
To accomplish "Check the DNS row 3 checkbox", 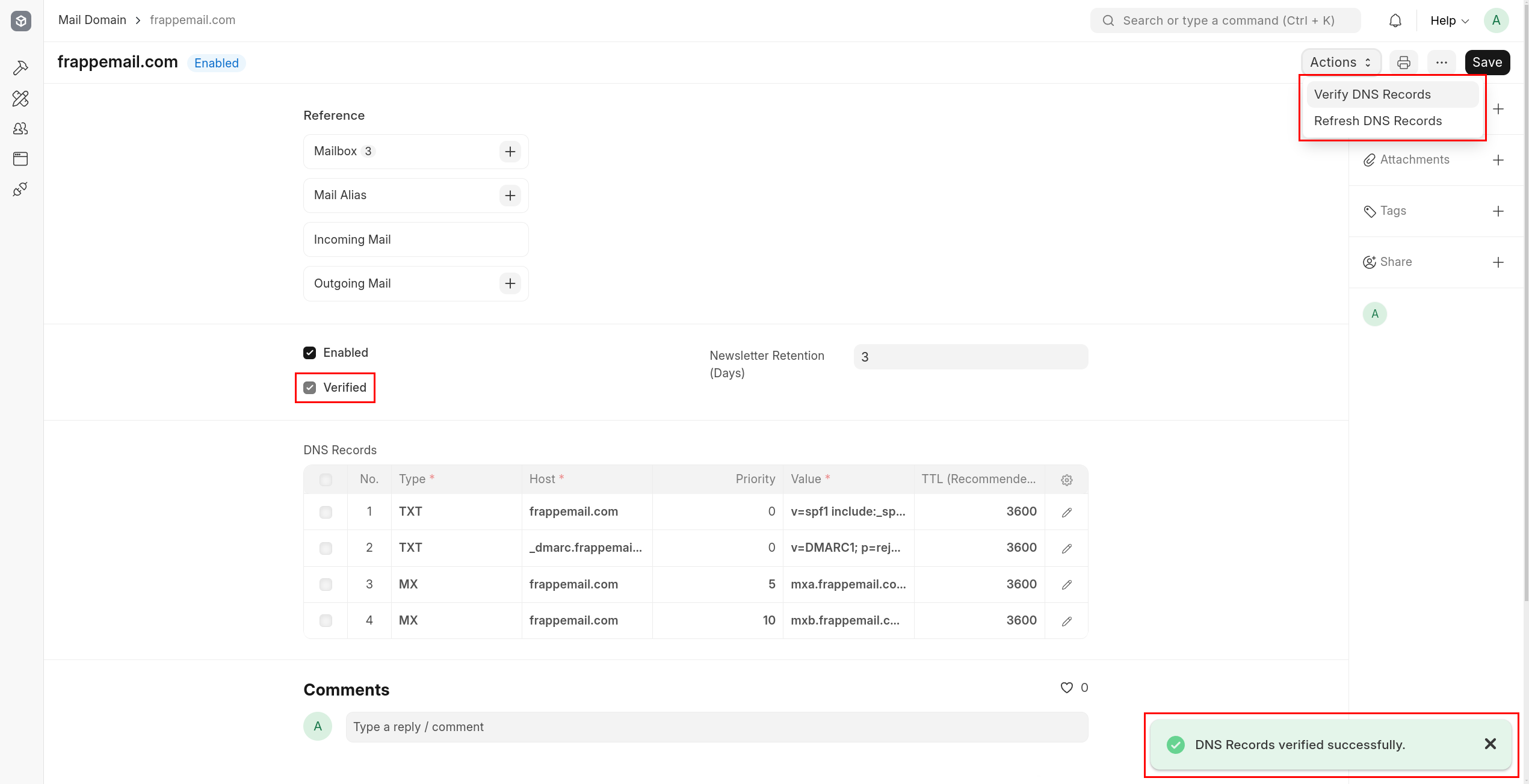I will tap(326, 584).
